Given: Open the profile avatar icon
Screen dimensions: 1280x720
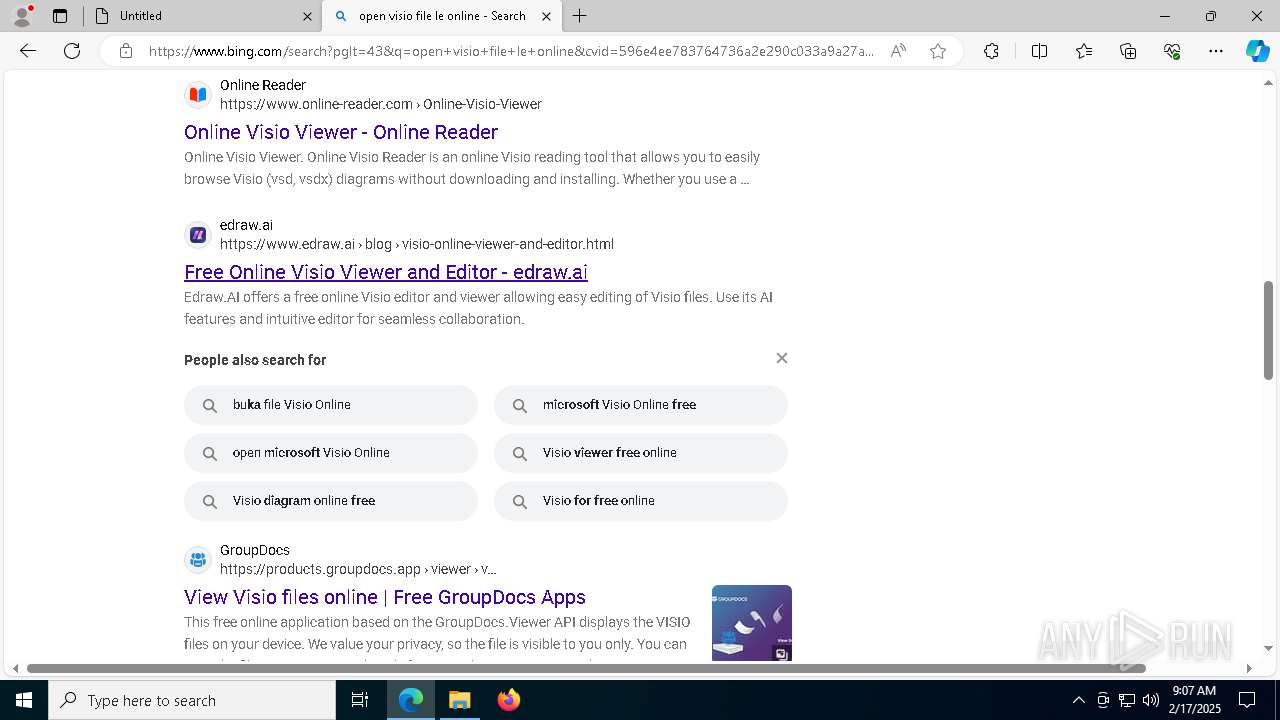Looking at the screenshot, I should click(x=22, y=16).
